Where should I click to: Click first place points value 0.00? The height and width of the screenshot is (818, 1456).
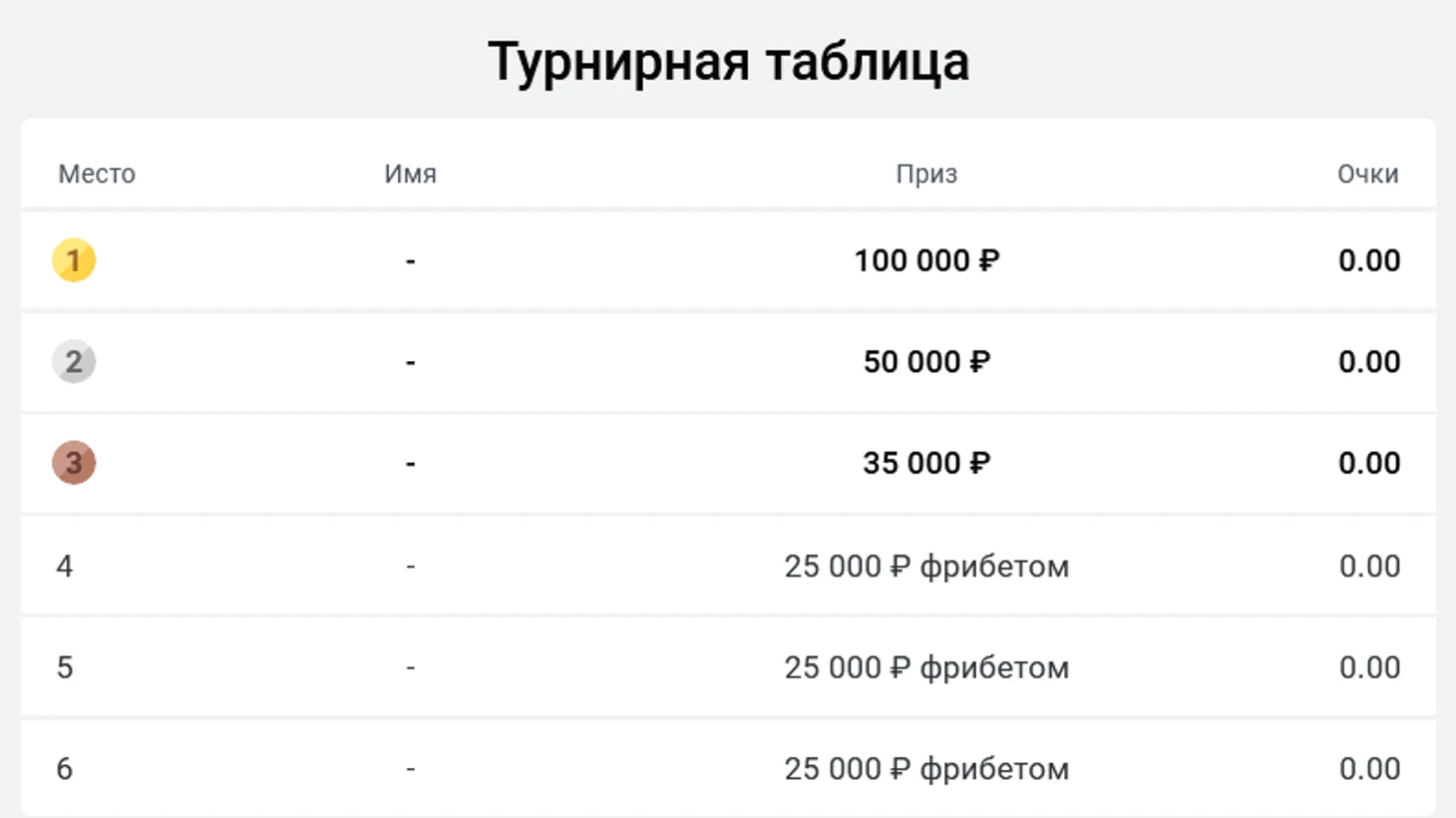(1369, 260)
